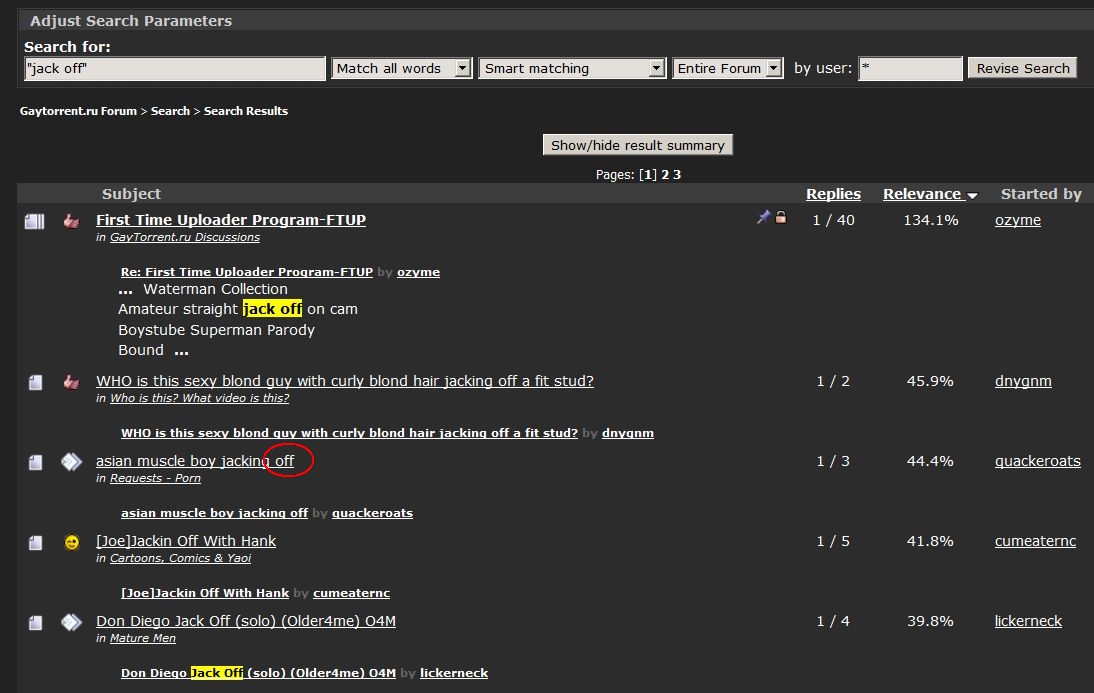Click the diamond icon in the lickerneck row

(71, 622)
